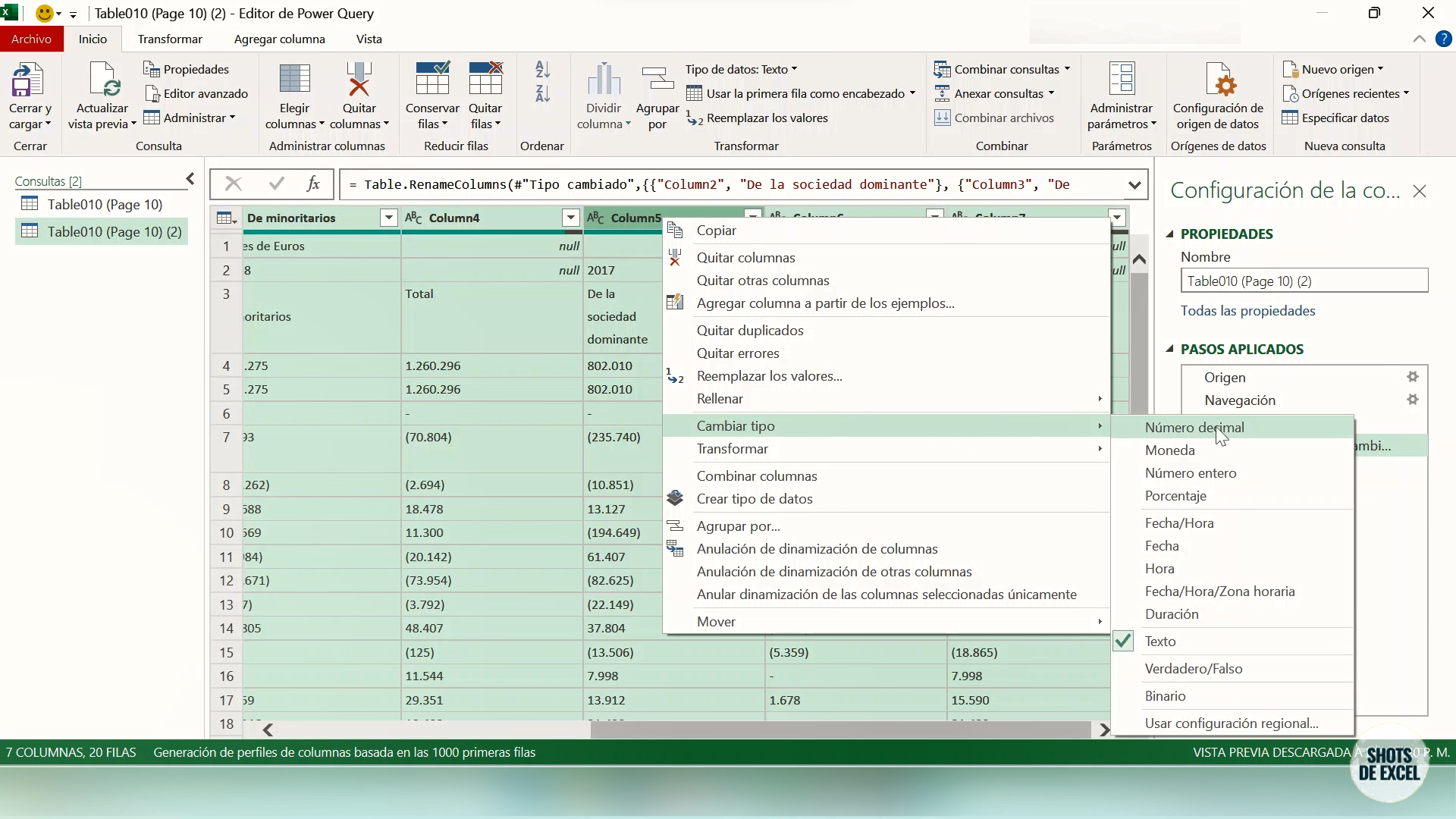Screen dimensions: 1456x819
Task: Click the Dividir columna icon
Action: pos(604,80)
